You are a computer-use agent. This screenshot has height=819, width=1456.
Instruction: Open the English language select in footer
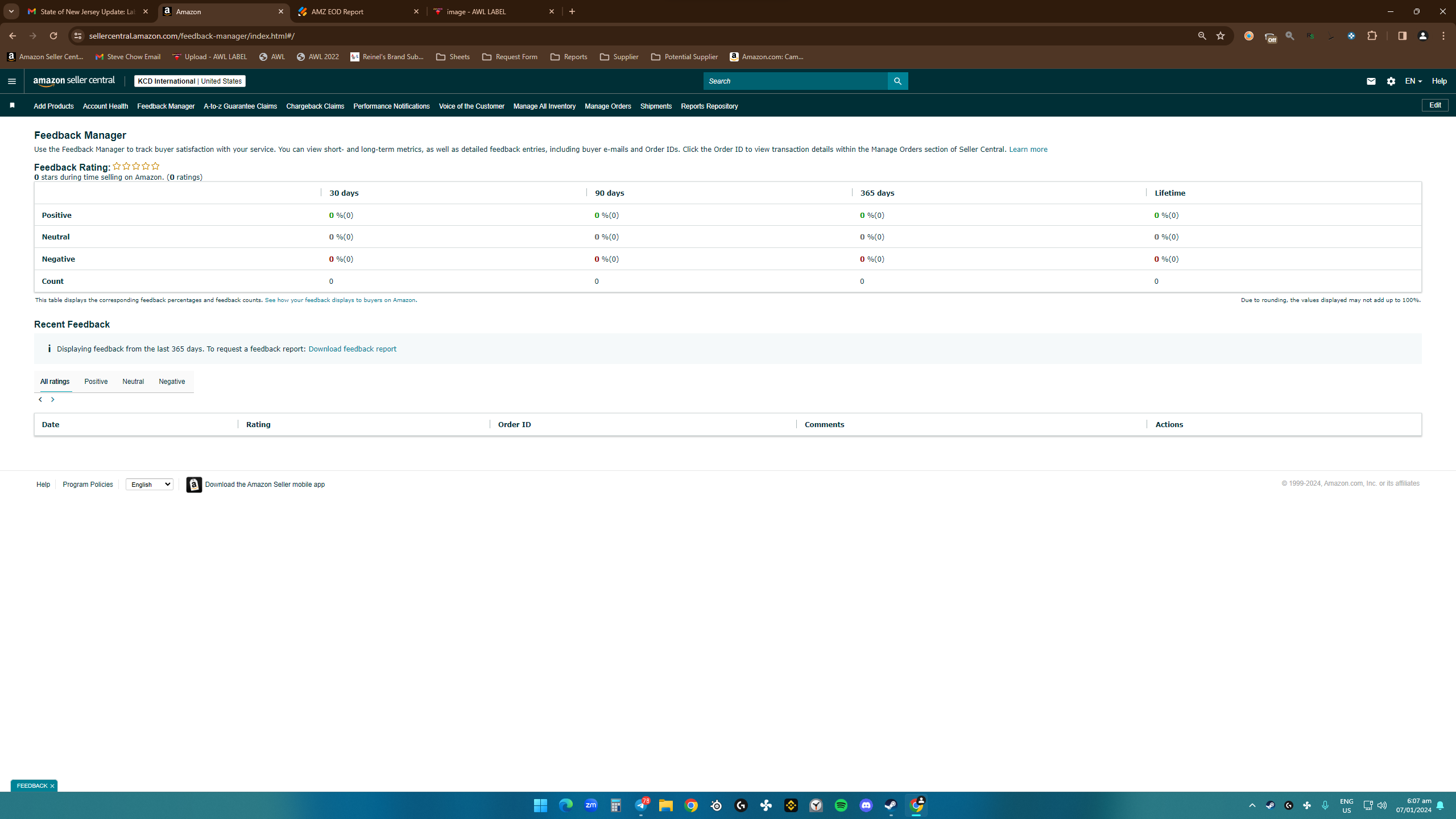(x=149, y=485)
